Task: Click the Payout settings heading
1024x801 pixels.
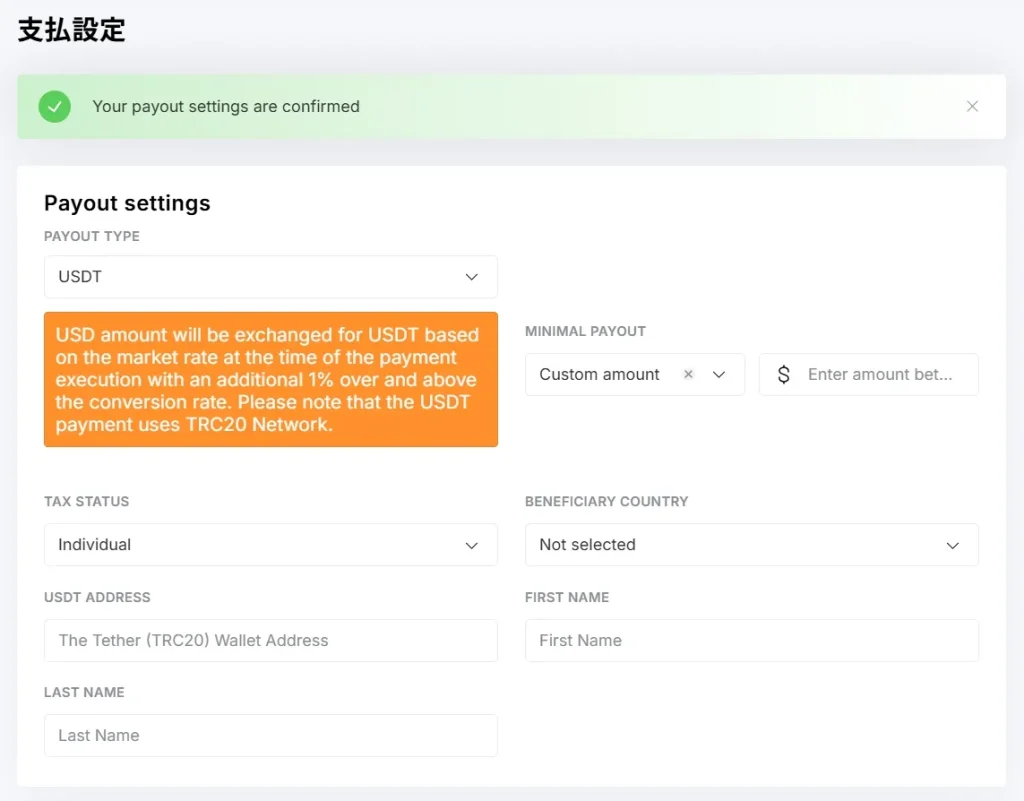Action: click(127, 203)
